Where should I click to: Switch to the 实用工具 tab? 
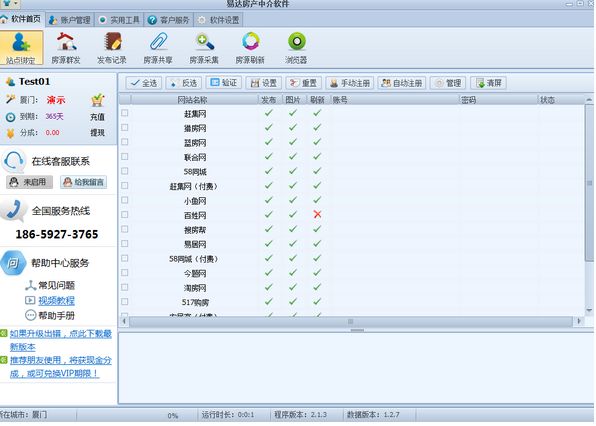point(119,20)
